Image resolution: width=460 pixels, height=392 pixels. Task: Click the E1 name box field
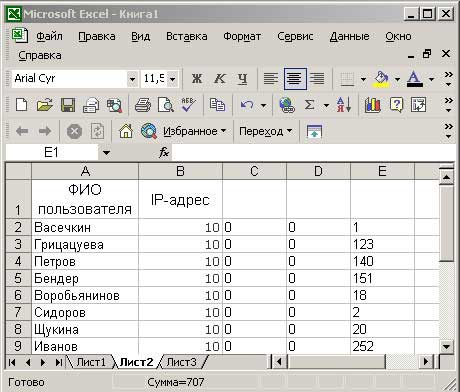point(52,153)
